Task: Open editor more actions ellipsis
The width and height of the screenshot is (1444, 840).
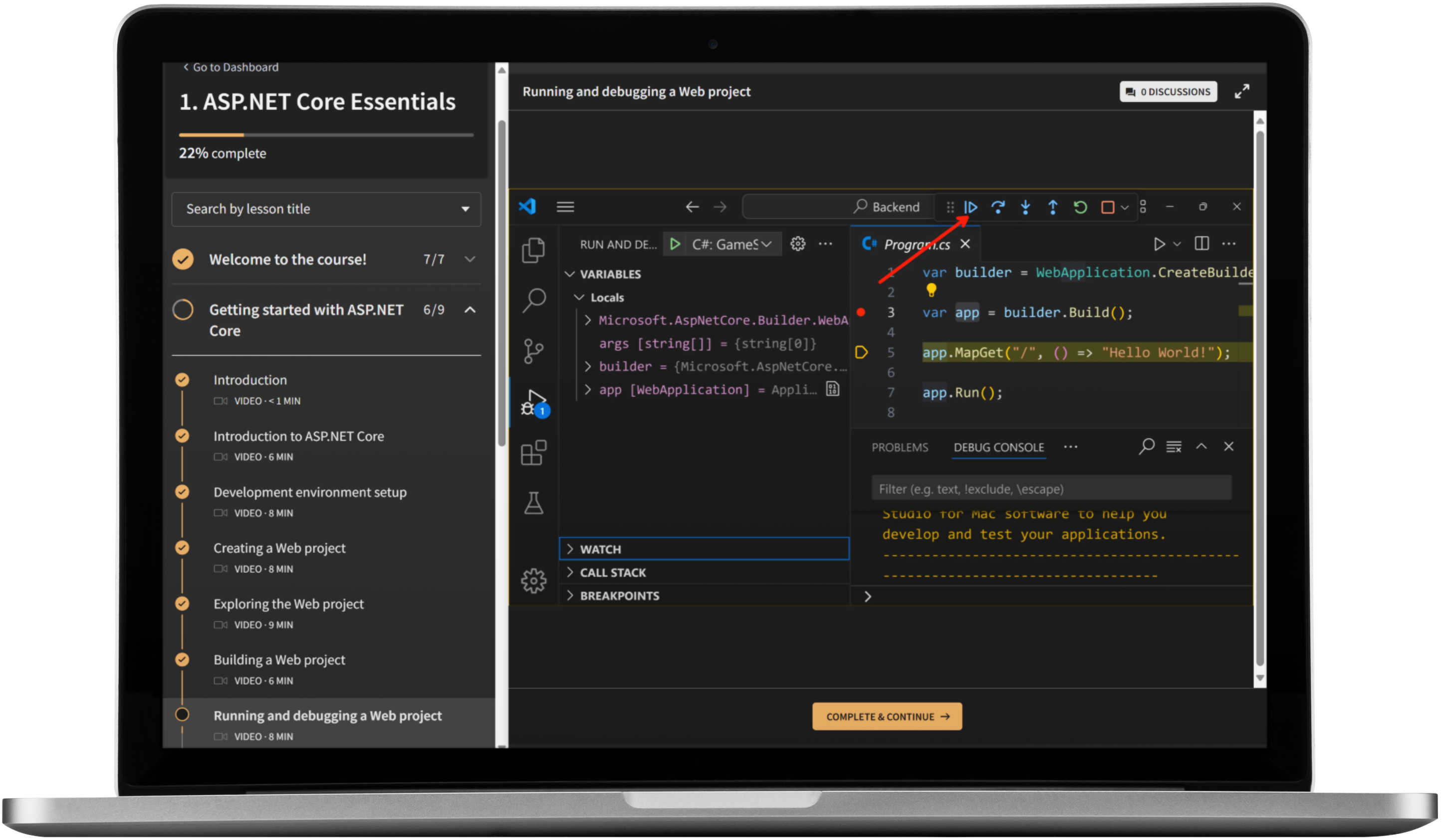Action: tap(1228, 244)
